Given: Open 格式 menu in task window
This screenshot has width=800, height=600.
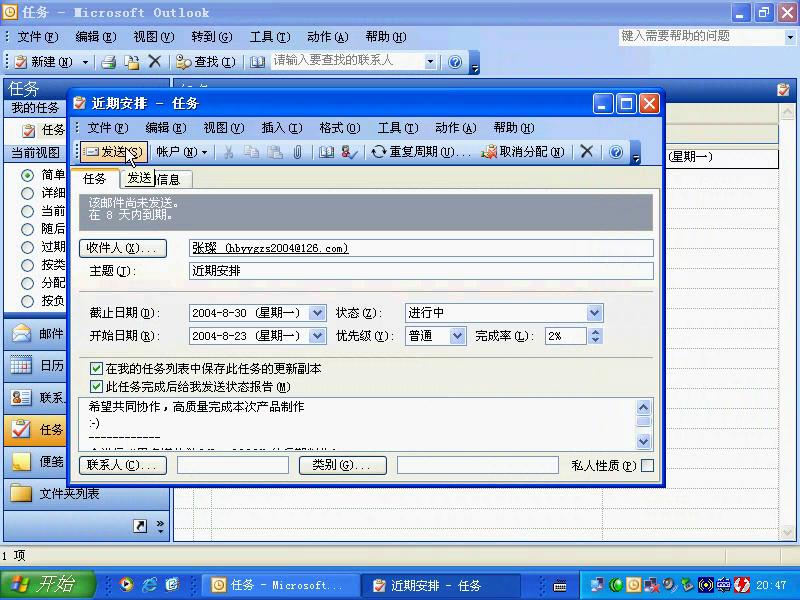Looking at the screenshot, I should (x=340, y=128).
